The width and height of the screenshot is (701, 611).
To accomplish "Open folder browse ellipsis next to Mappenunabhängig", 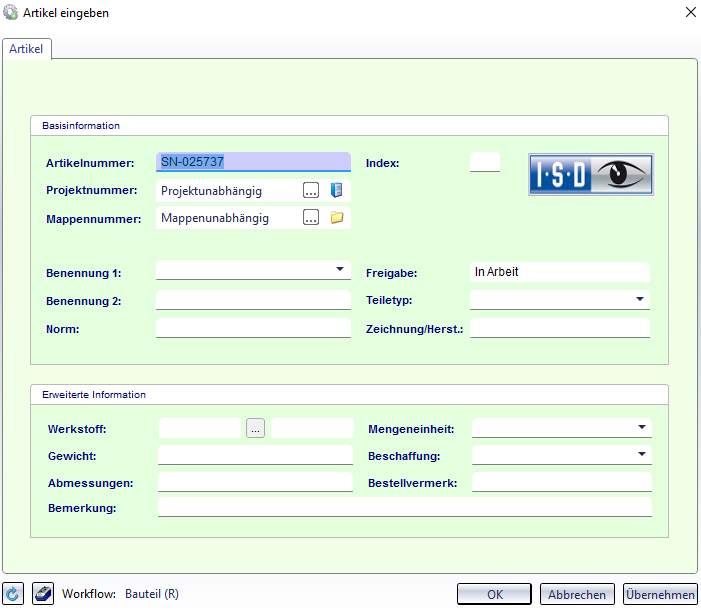I will (311, 218).
